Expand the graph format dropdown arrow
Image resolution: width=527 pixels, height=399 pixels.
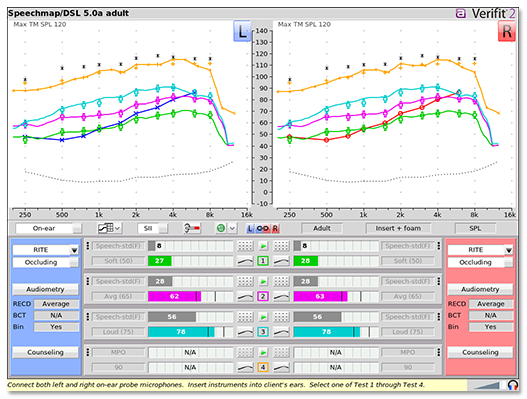tap(118, 229)
